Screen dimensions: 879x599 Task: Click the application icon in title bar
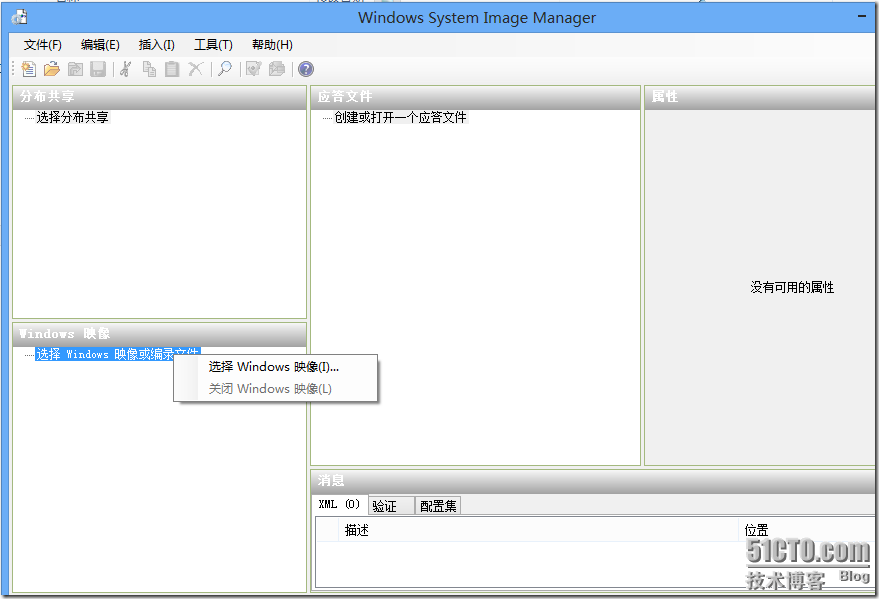click(x=19, y=17)
